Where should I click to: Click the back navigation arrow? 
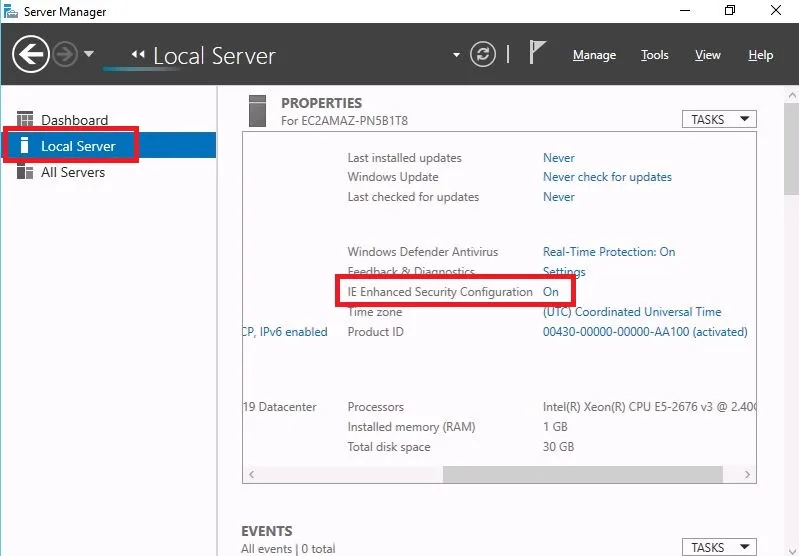point(31,54)
